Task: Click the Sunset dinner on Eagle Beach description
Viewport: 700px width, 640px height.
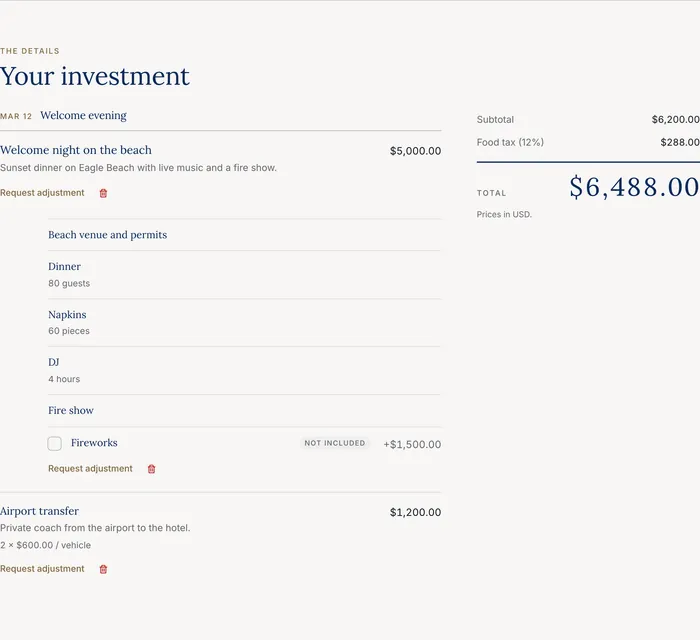Action: click(138, 168)
